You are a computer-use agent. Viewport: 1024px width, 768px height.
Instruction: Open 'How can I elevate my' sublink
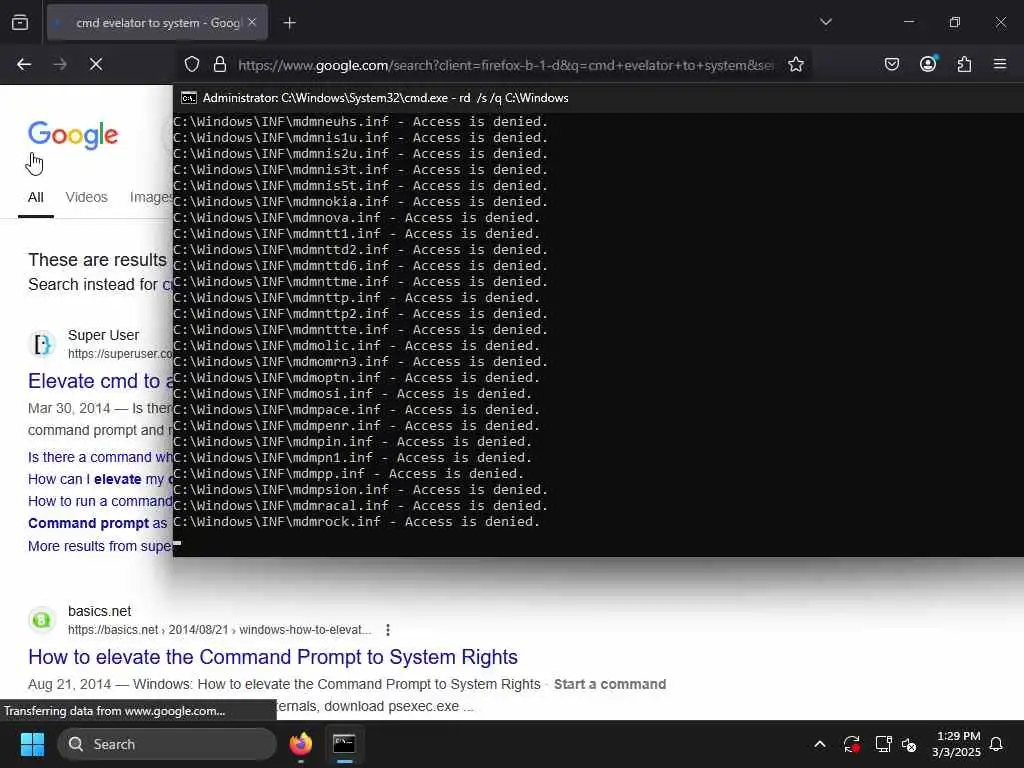click(100, 479)
